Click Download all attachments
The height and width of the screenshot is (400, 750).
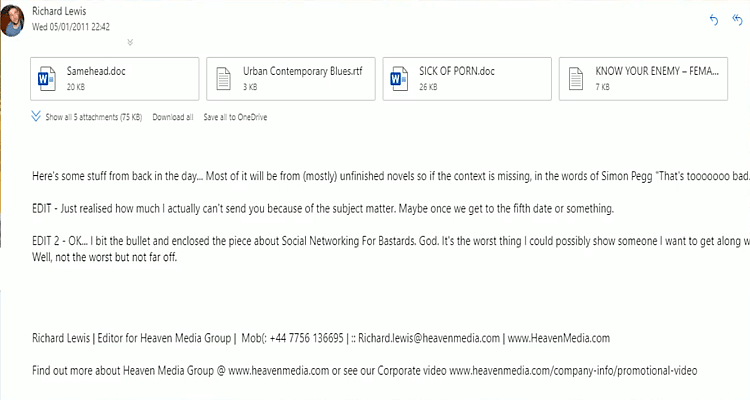tap(173, 117)
